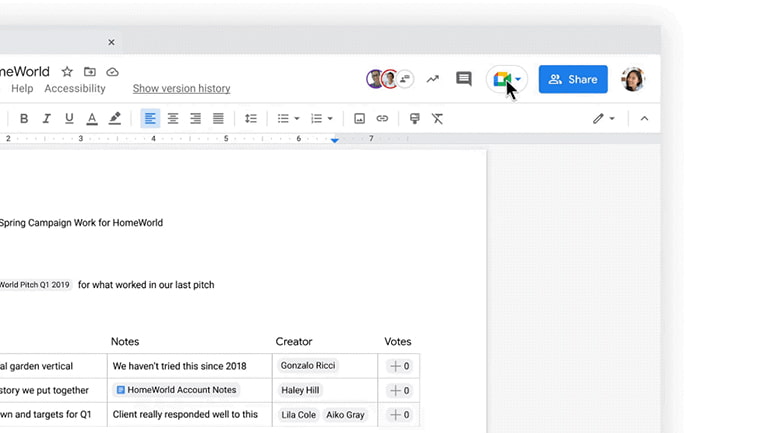This screenshot has height=433, width=770.
Task: Open the editing mode pencil menu
Action: [x=604, y=118]
